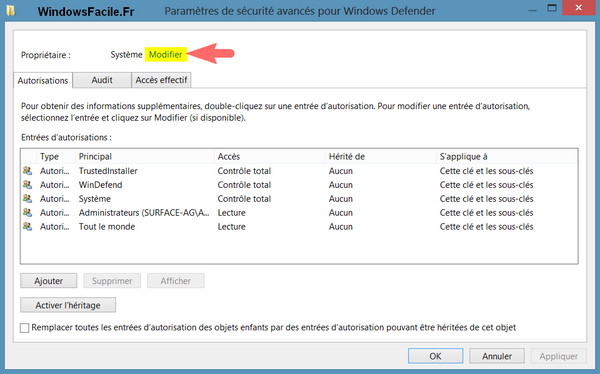Click the user icon of the Tout le monde row

(27, 226)
